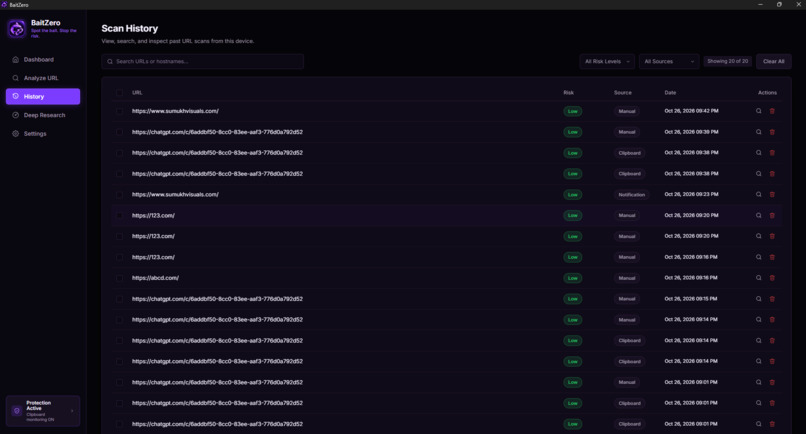Open the All Sources filter dropdown
Screen dimensions: 806x434
pyautogui.click(x=669, y=62)
